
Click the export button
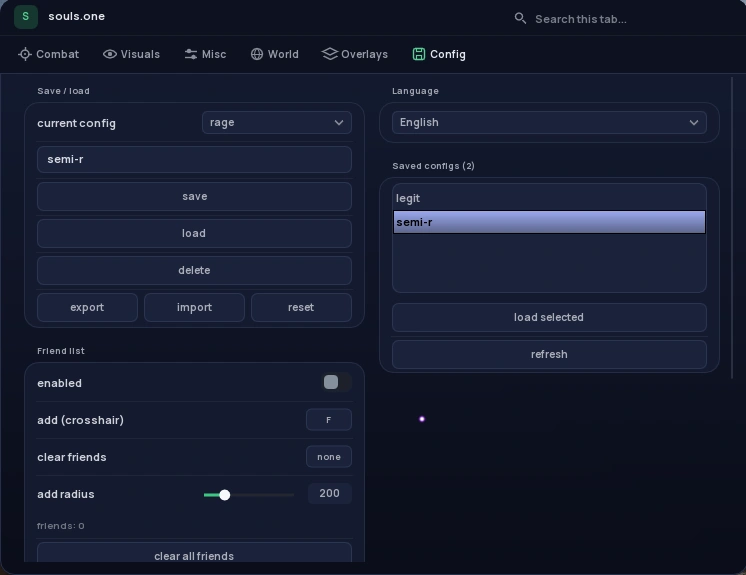88,308
